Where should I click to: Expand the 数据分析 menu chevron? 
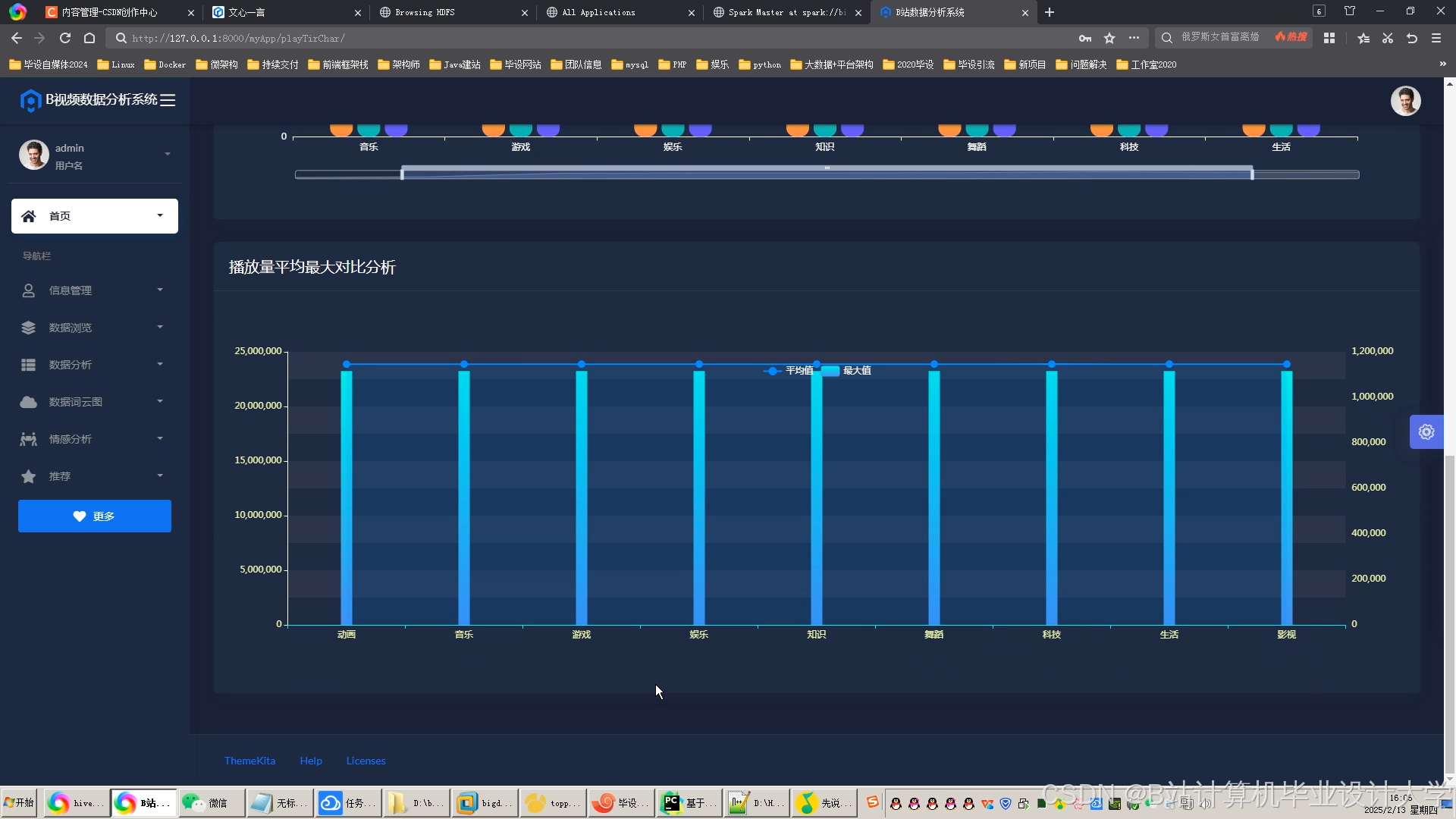click(160, 365)
